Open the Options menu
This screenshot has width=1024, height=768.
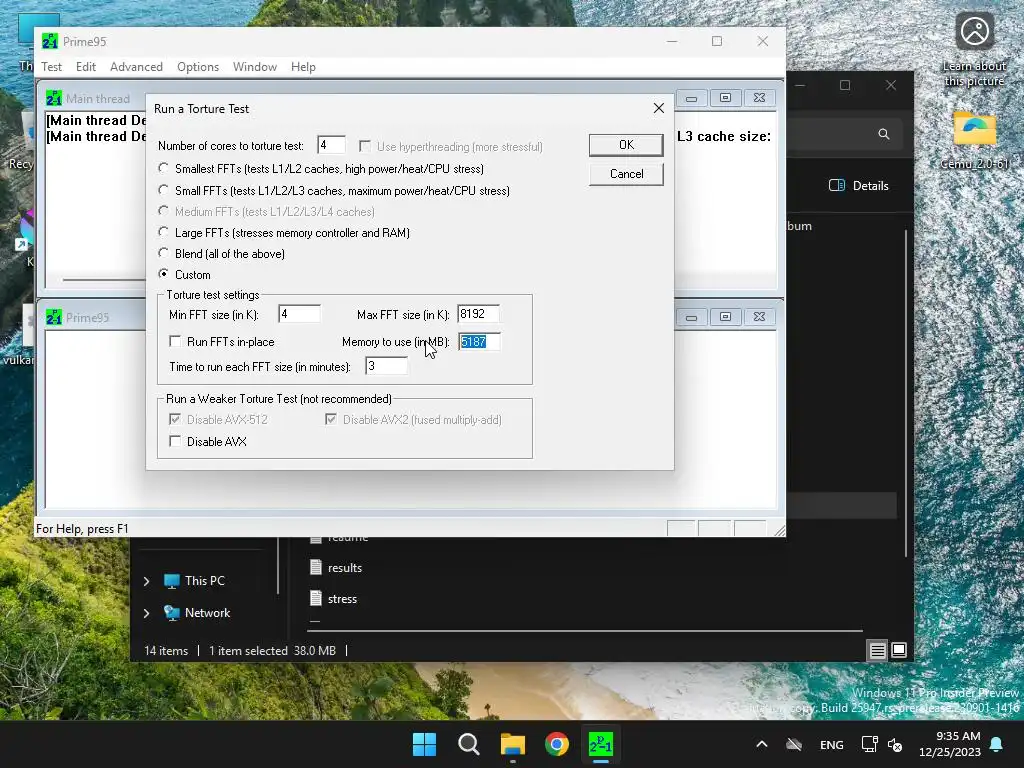(x=198, y=67)
